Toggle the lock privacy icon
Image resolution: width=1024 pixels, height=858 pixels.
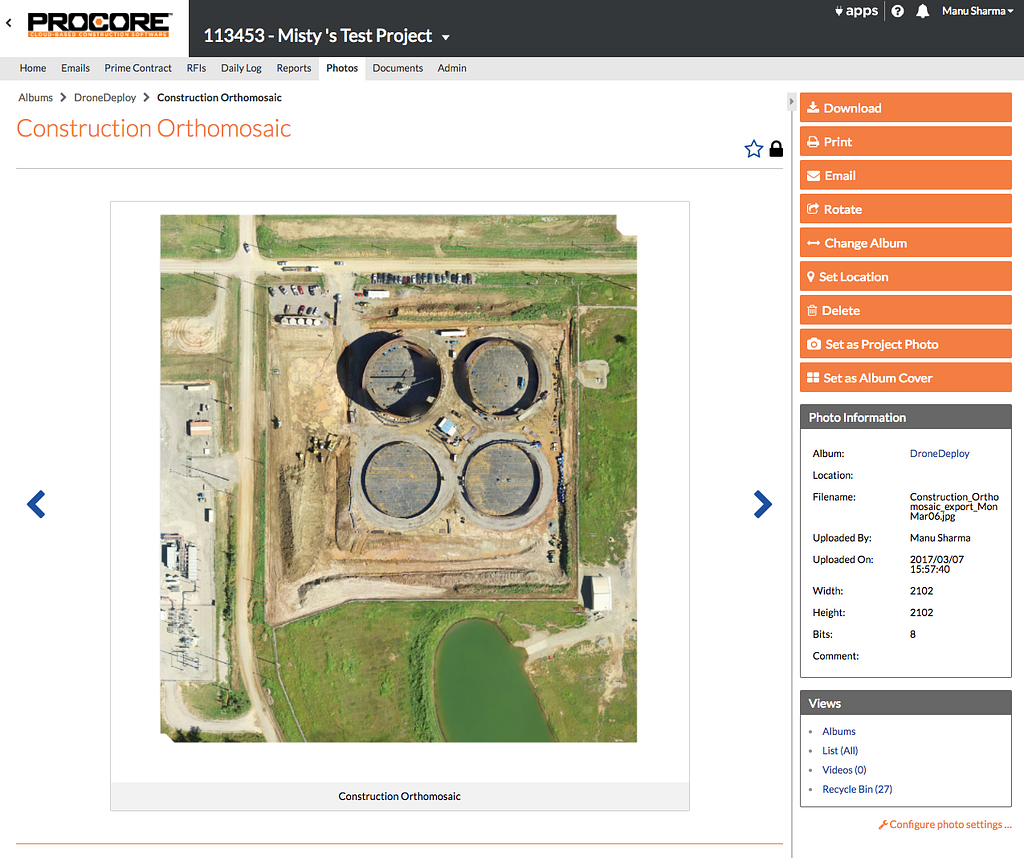coord(776,149)
